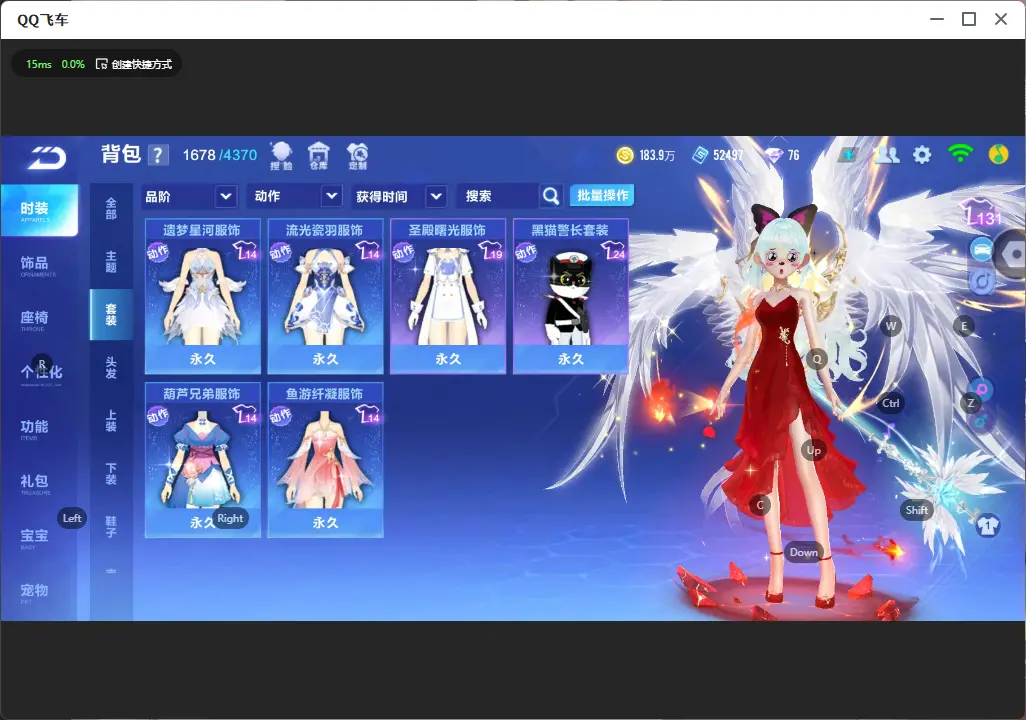Click the male gender symbol icon
Viewport: 1026px width, 720px height.
(980, 422)
